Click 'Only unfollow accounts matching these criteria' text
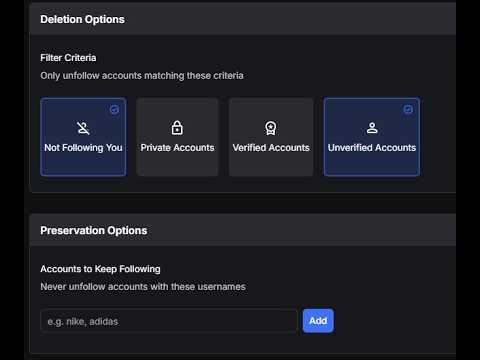The width and height of the screenshot is (480, 360). tap(142, 76)
